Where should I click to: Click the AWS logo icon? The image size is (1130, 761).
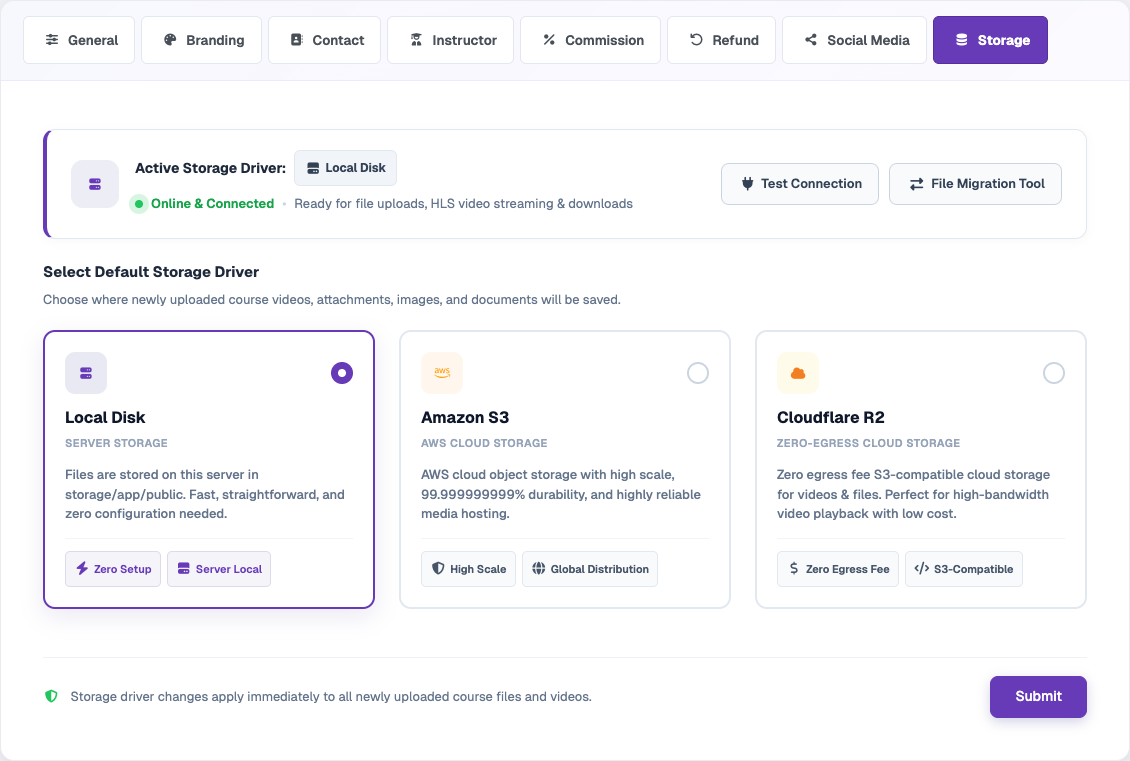click(x=442, y=373)
